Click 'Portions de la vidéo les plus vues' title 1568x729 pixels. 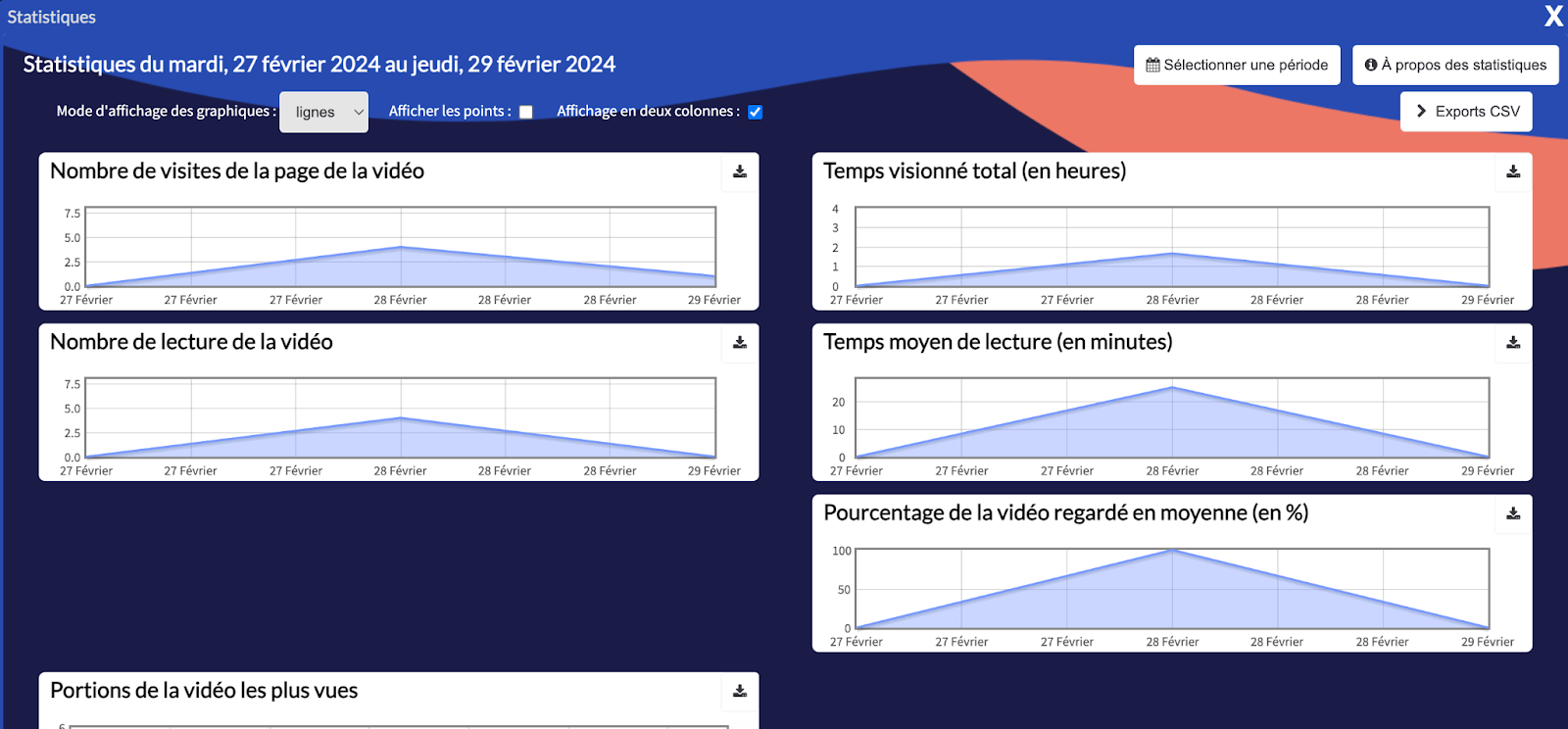point(204,690)
